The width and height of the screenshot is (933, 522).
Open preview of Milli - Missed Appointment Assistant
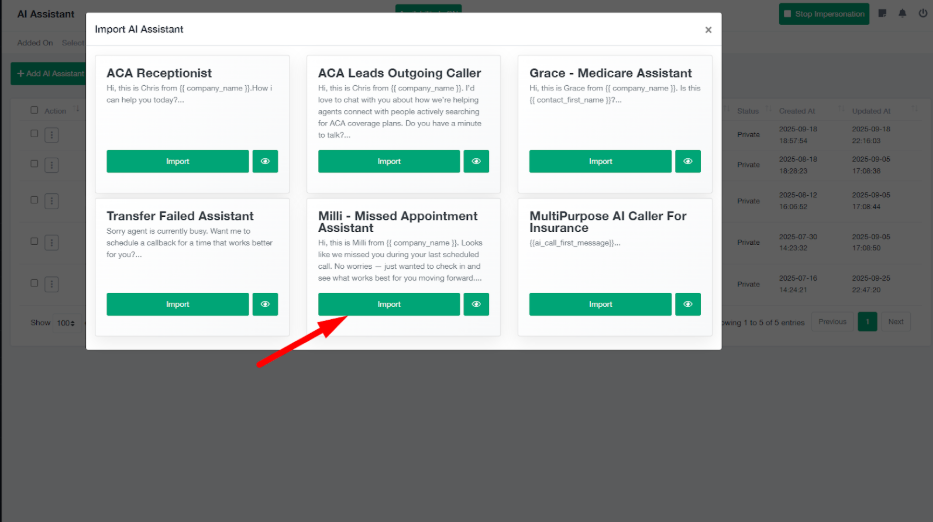click(x=476, y=304)
